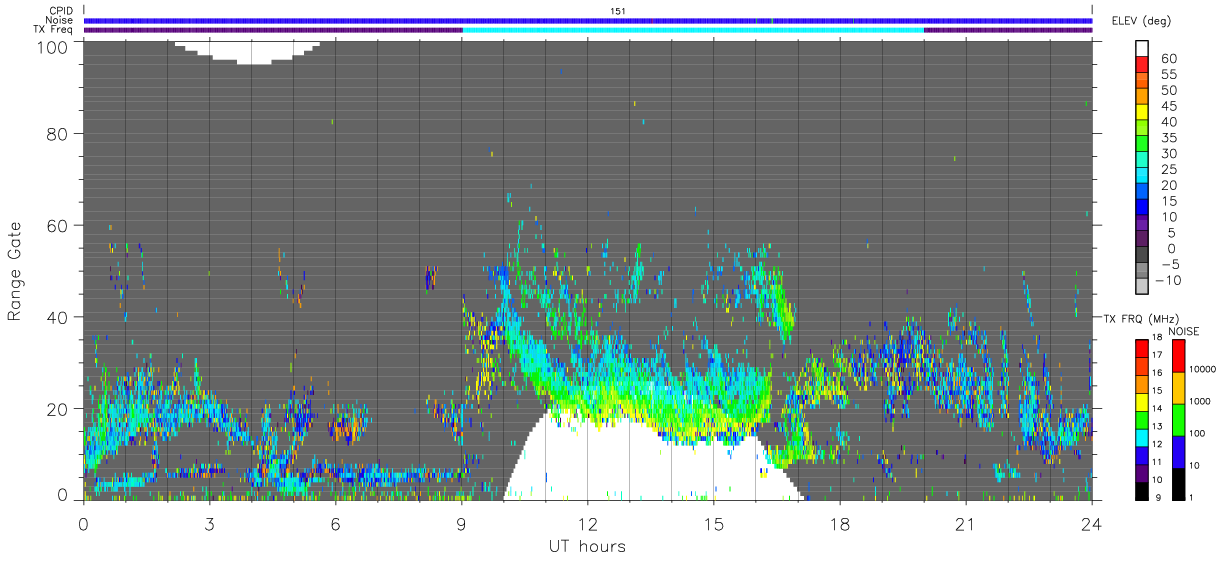Pick the yellow segment of the ELEV colorbar
1228x567 pixels.
click(x=1143, y=114)
